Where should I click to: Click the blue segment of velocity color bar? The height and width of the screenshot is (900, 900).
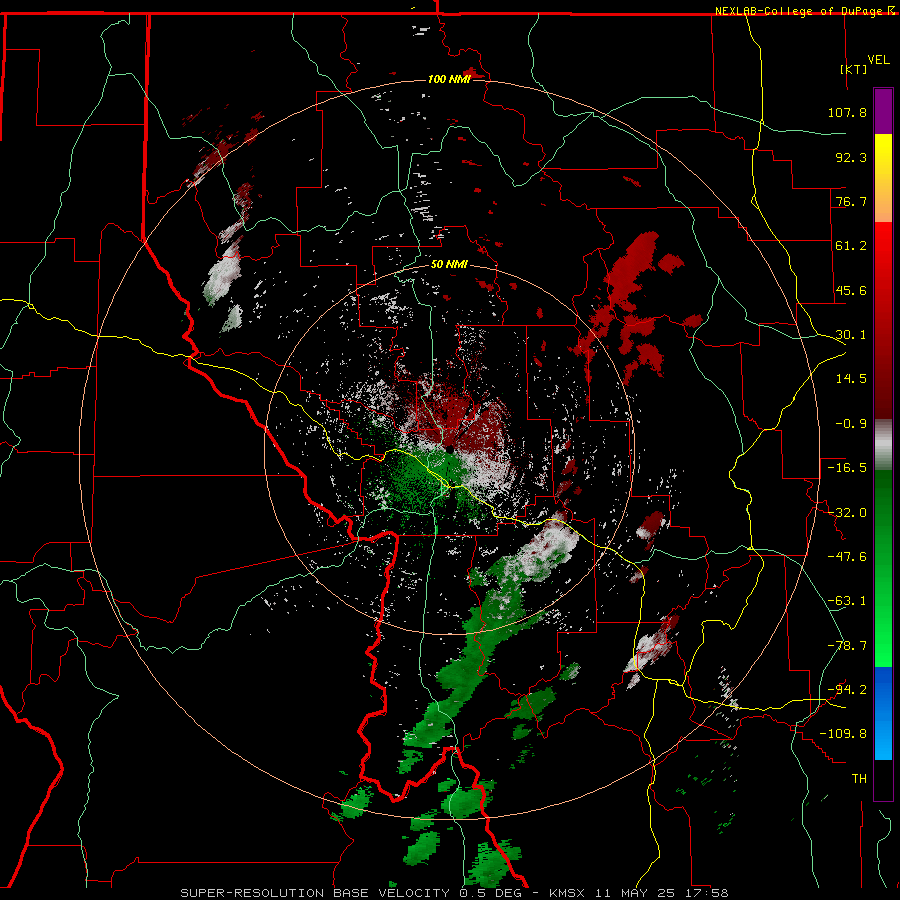click(883, 713)
